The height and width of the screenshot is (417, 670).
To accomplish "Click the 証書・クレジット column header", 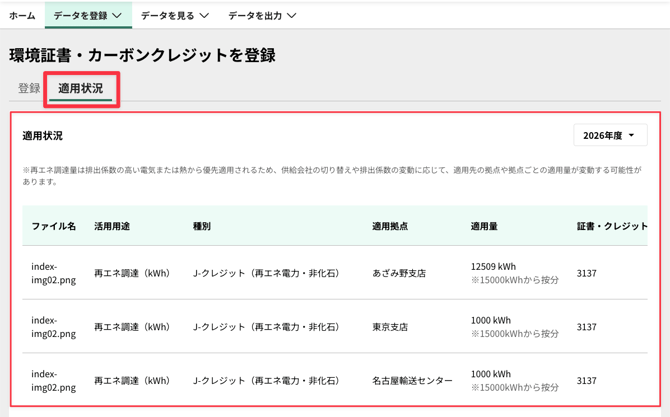I will [612, 226].
